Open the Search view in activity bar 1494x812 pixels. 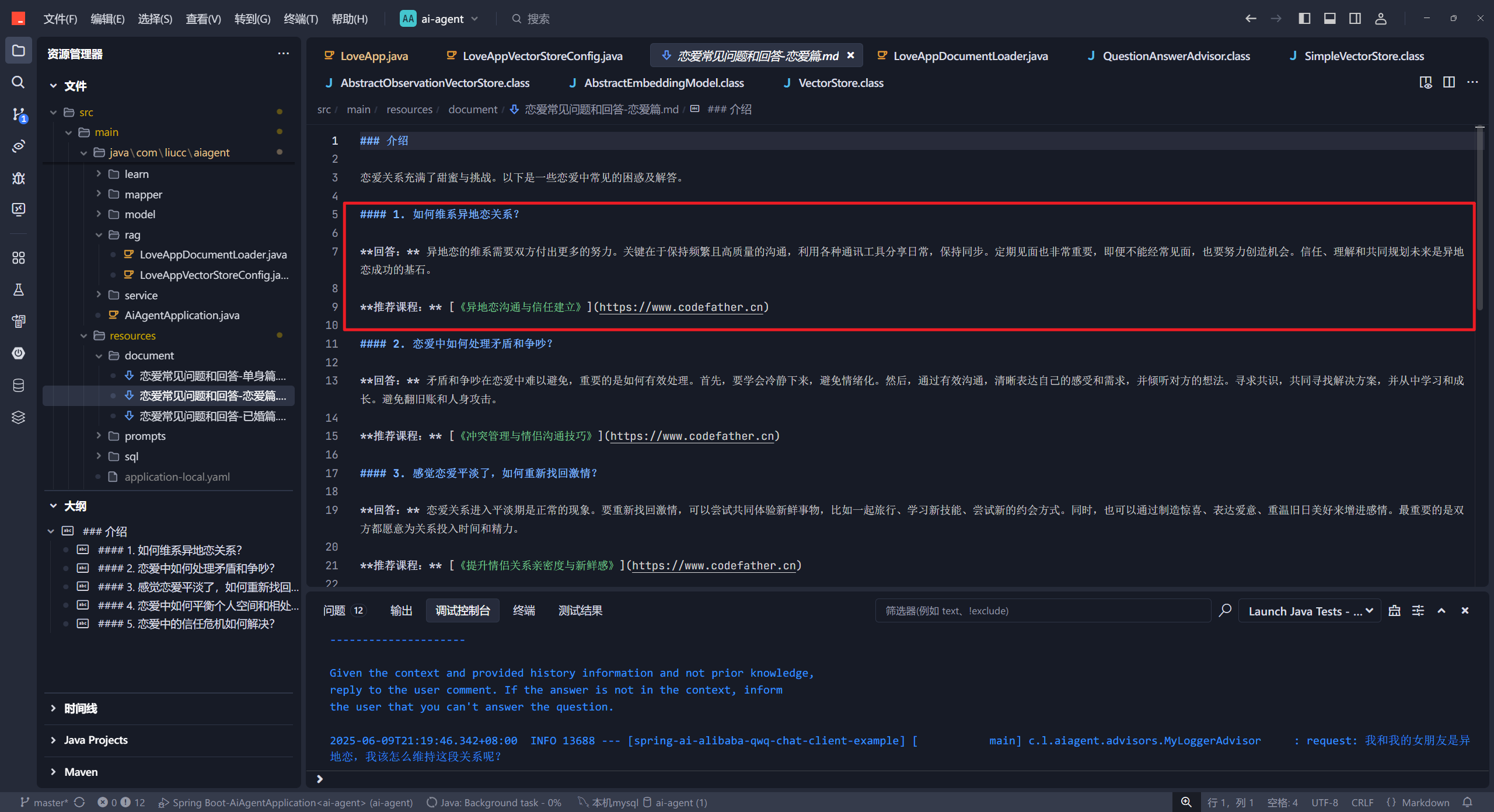click(x=18, y=82)
